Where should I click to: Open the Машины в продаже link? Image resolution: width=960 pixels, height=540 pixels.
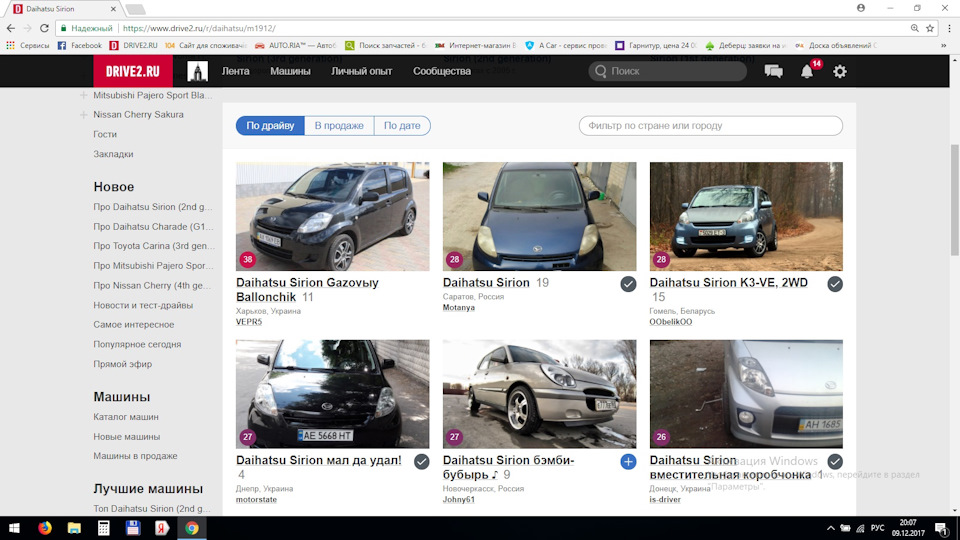coord(135,456)
